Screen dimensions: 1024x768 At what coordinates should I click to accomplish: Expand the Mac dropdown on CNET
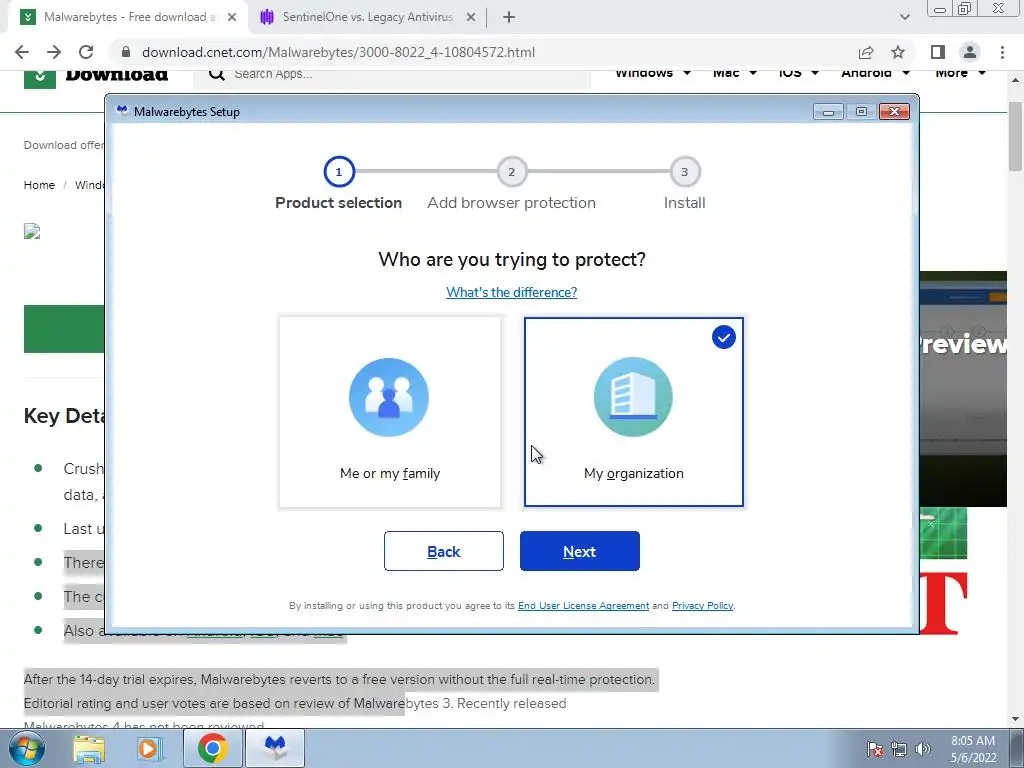pyautogui.click(x=735, y=74)
